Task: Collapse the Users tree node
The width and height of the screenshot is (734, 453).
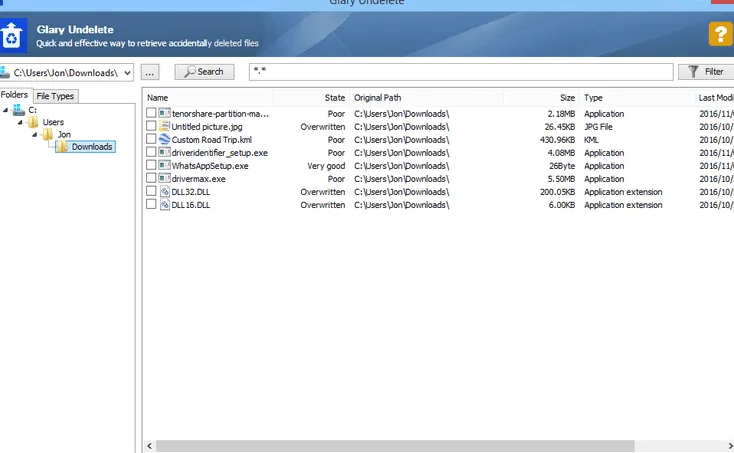Action: coord(21,122)
